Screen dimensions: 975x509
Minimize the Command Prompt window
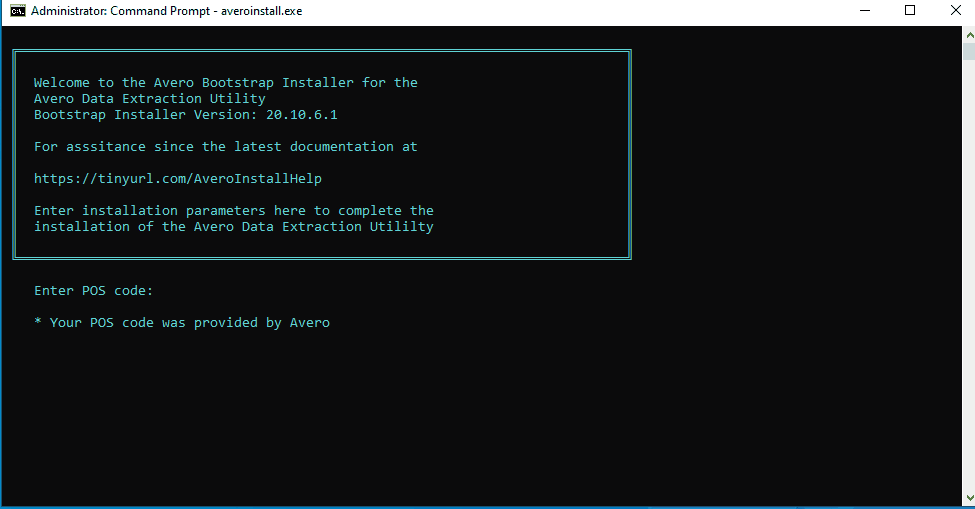[x=864, y=11]
